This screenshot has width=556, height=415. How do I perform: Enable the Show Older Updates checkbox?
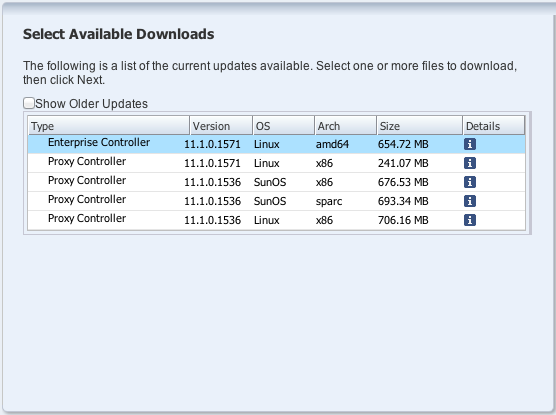29,103
